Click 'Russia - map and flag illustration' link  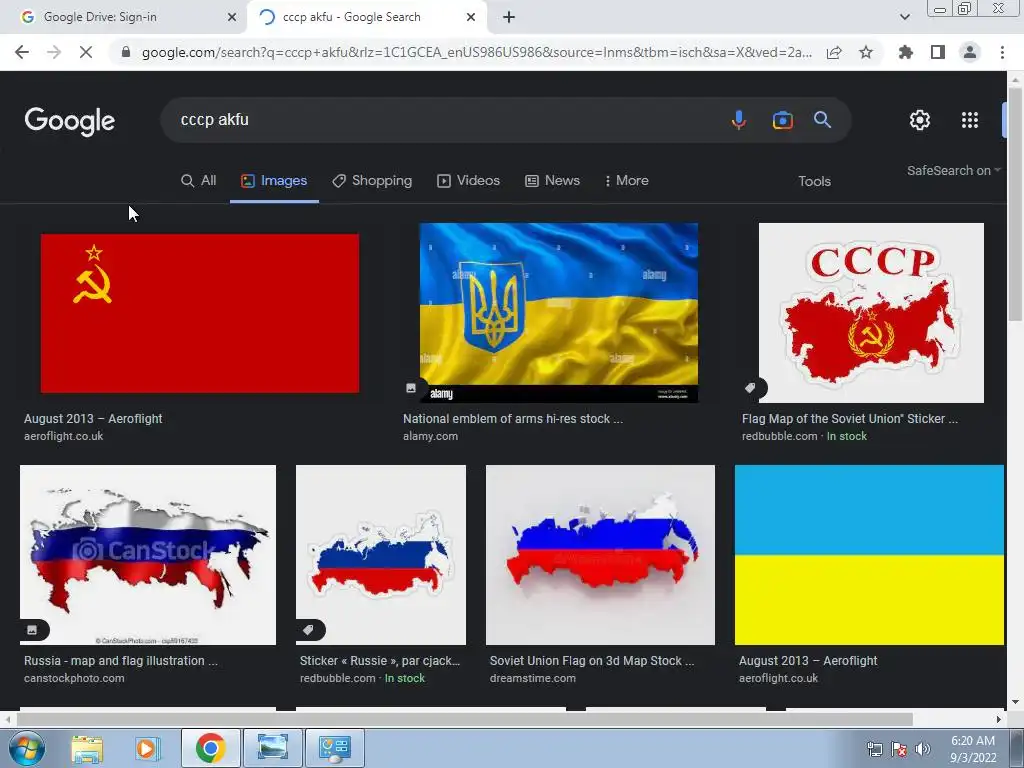coord(121,661)
